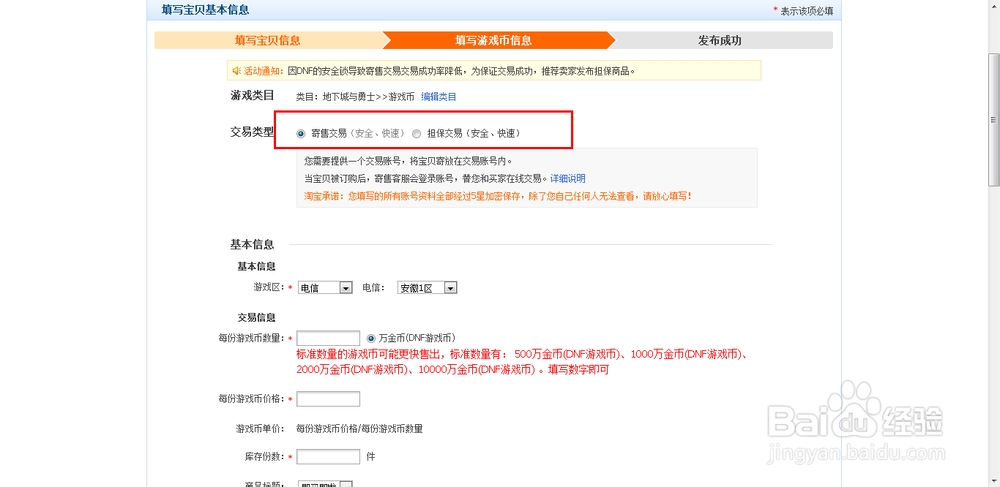1000x487 pixels.
Task: Click the 发布成功 step tab
Action: pyautogui.click(x=720, y=41)
